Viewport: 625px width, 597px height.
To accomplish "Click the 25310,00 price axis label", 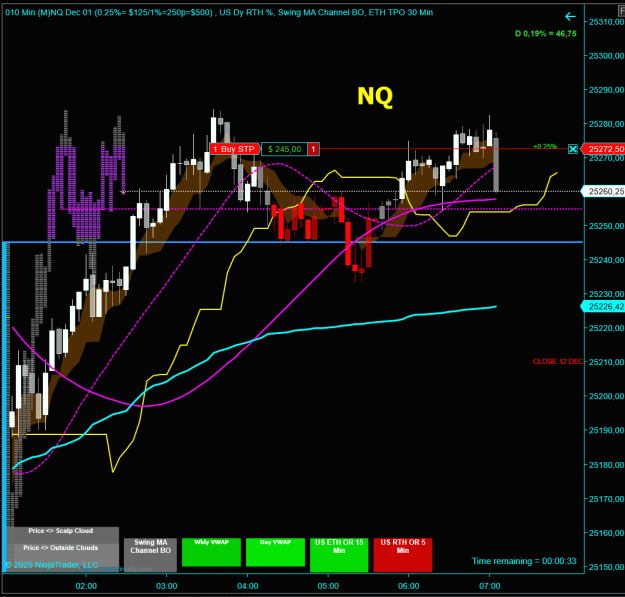I will pos(607,22).
